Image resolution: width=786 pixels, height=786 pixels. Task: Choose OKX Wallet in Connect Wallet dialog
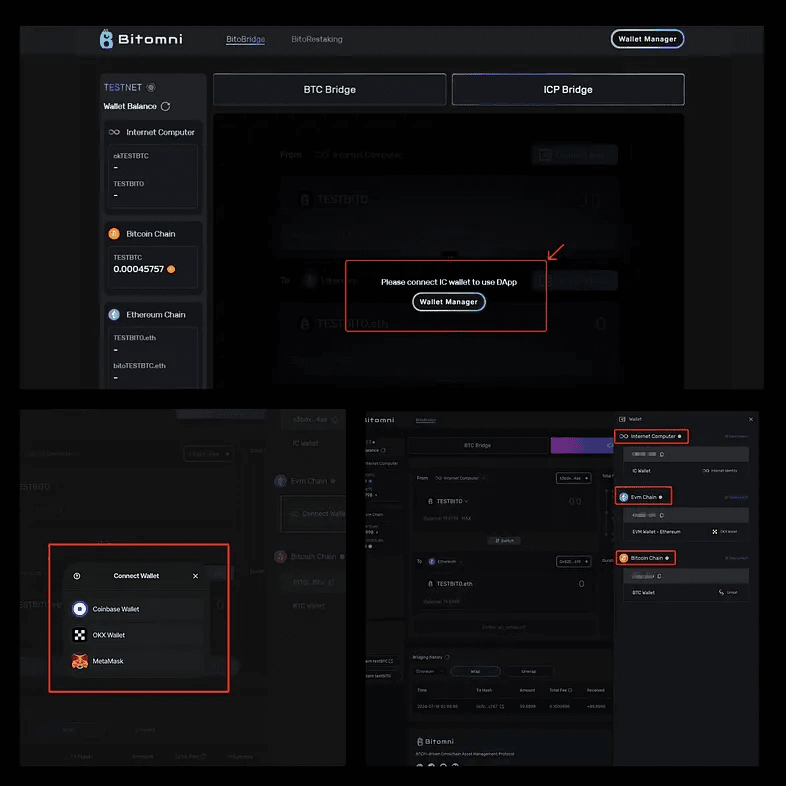[x=136, y=635]
